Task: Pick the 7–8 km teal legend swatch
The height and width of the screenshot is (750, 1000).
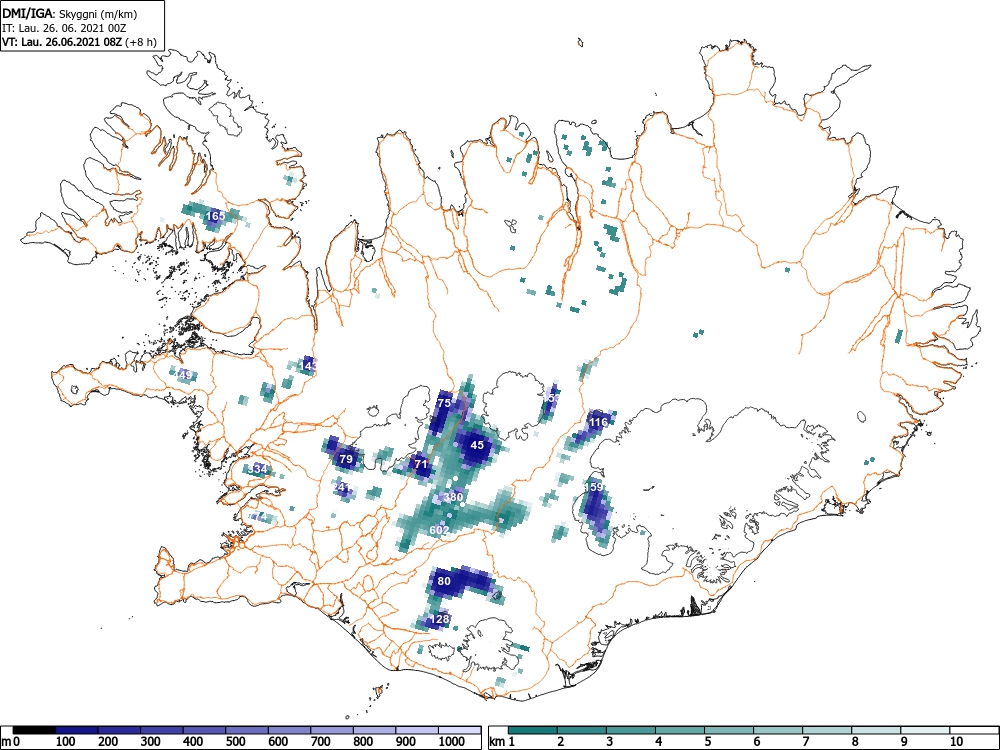Action: click(x=827, y=730)
